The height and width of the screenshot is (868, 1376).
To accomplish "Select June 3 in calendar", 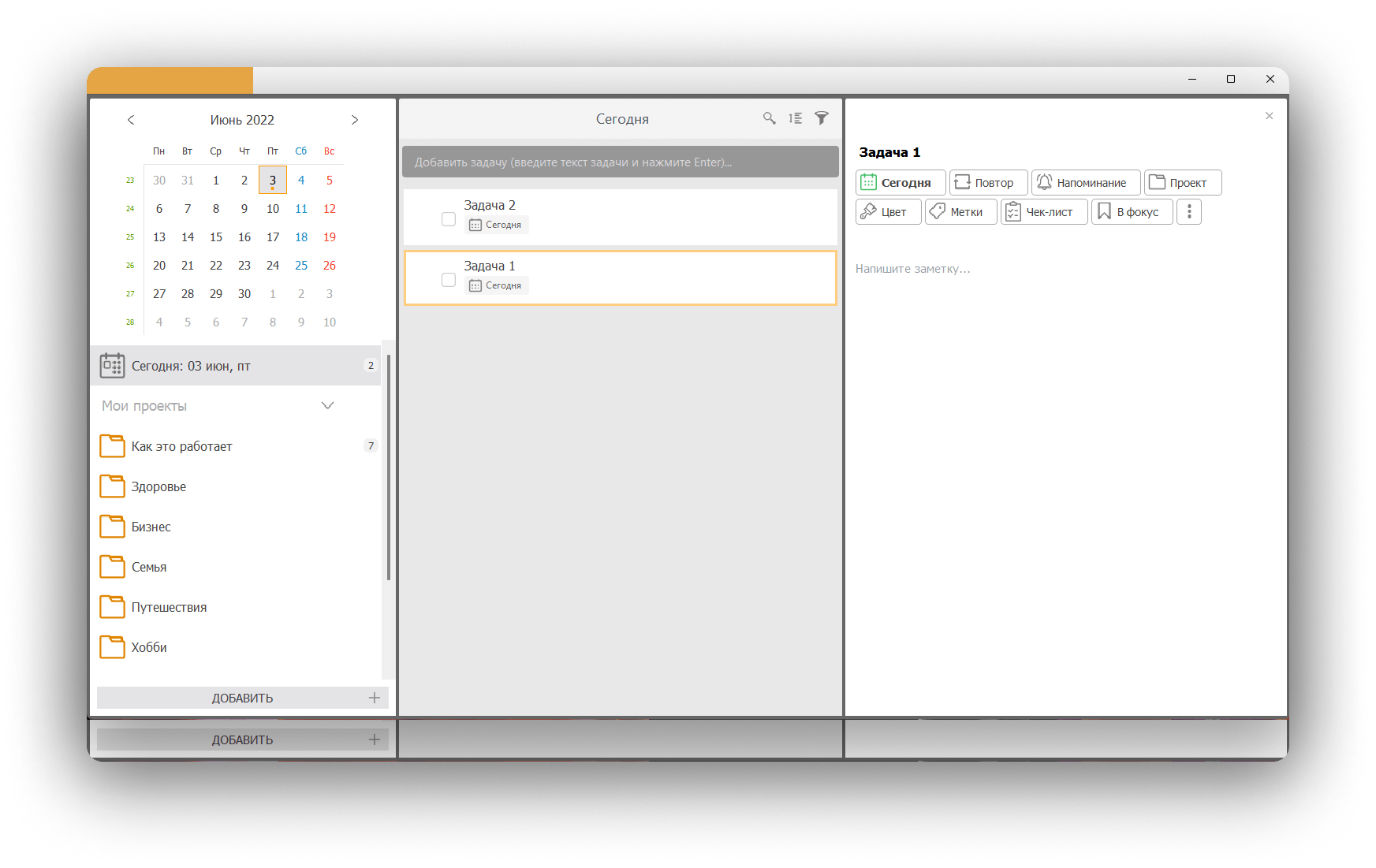I will click(x=273, y=181).
